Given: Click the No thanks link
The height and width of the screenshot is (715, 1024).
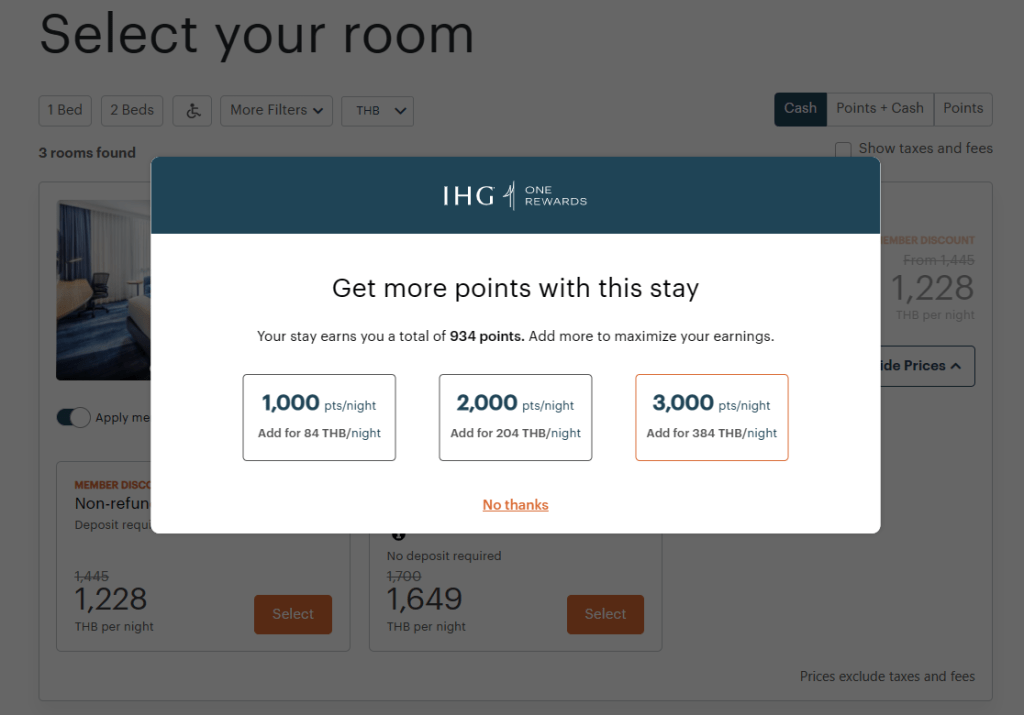Looking at the screenshot, I should [x=515, y=505].
